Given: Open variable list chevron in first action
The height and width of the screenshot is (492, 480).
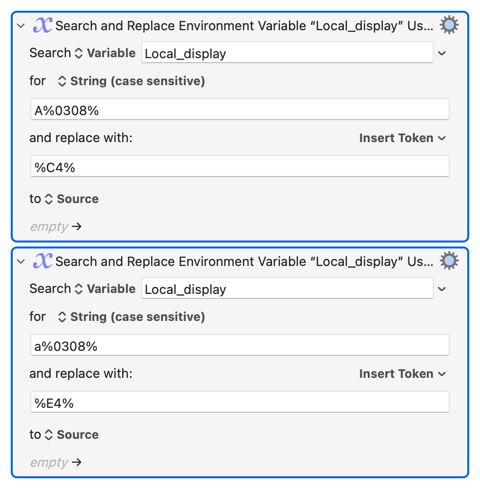Looking at the screenshot, I should coord(442,53).
